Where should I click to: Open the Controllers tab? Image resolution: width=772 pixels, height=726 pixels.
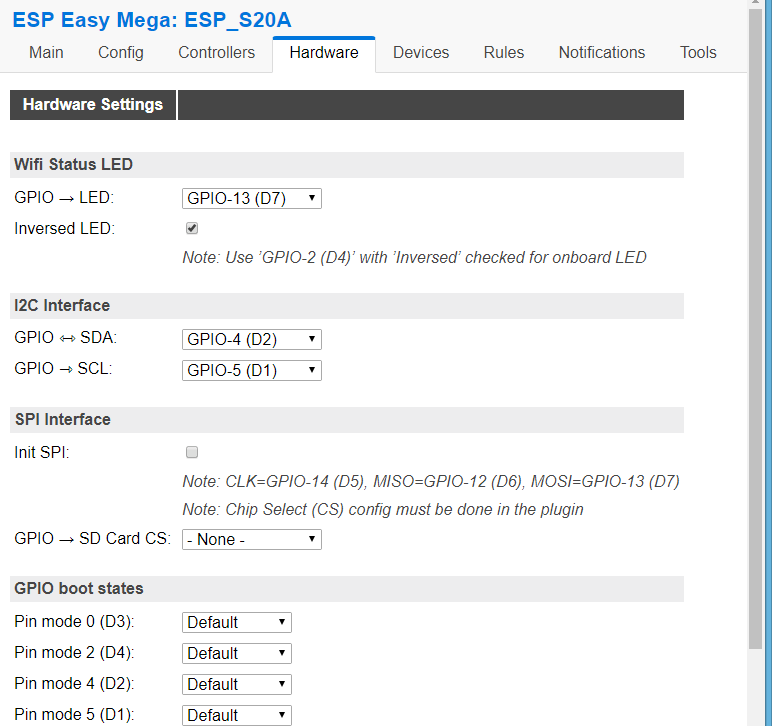point(216,52)
